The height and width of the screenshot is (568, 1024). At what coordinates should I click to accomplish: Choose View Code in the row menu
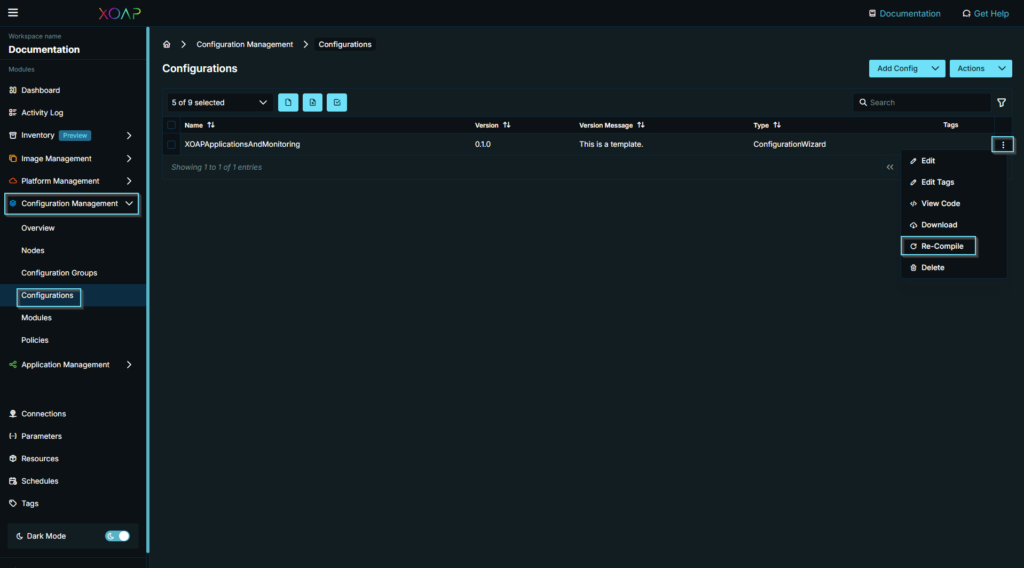point(939,204)
